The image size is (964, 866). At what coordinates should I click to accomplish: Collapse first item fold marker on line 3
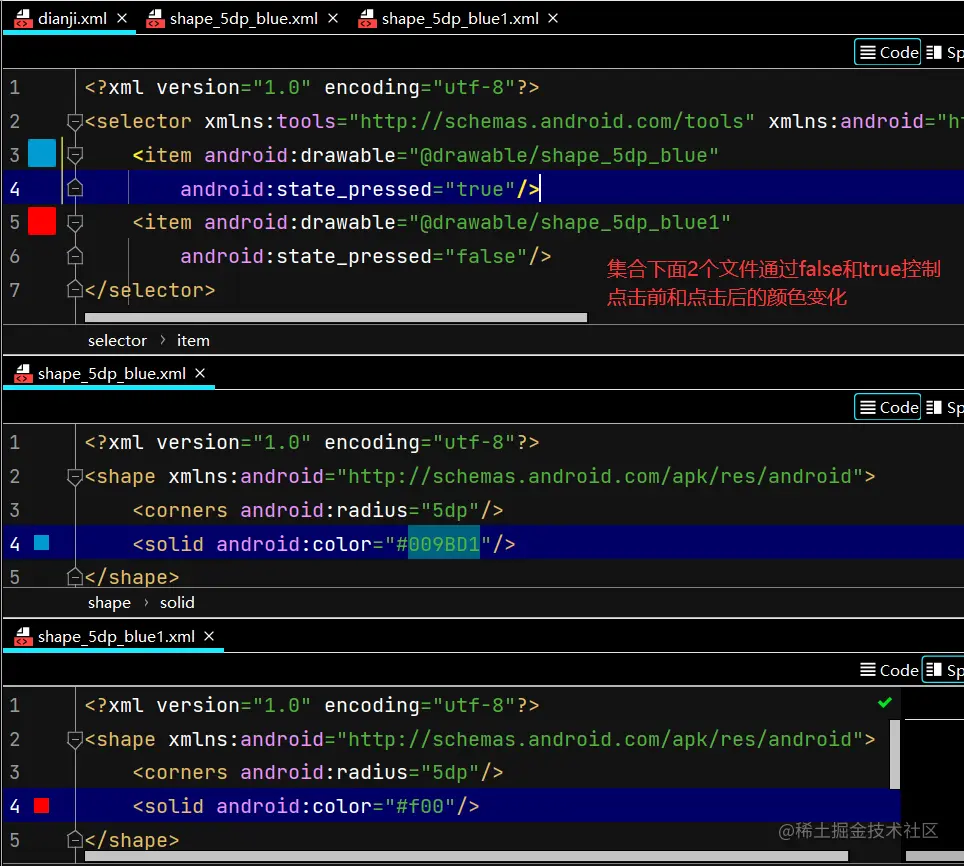coord(74,155)
